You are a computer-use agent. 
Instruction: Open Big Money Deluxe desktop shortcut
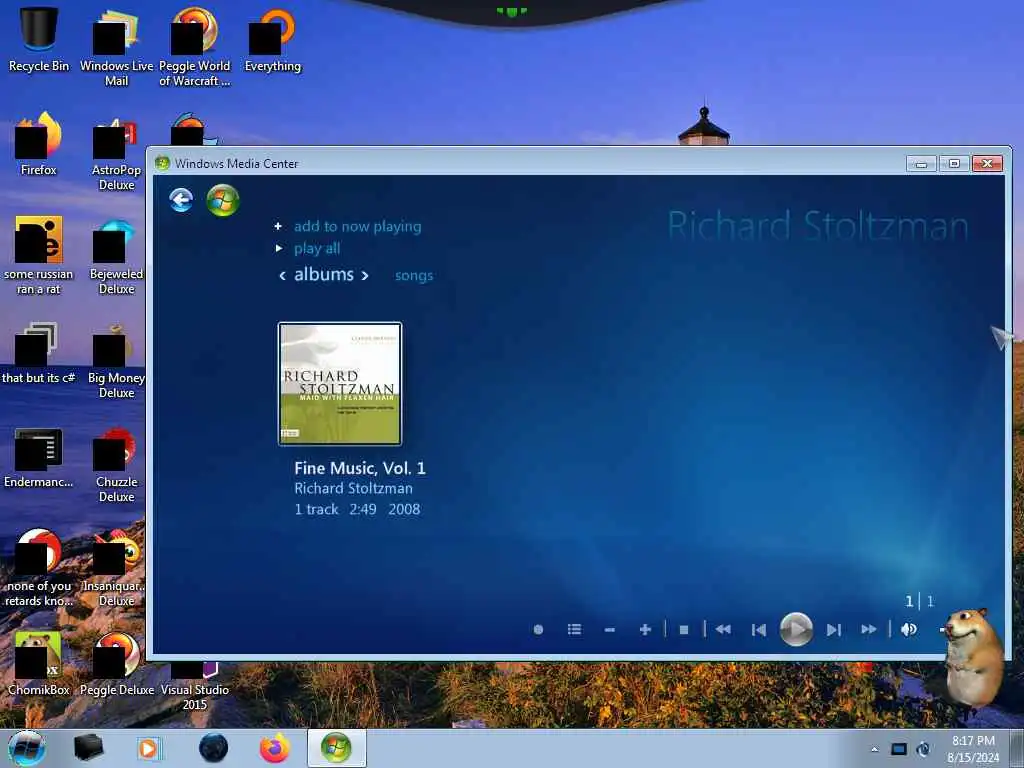tap(116, 361)
